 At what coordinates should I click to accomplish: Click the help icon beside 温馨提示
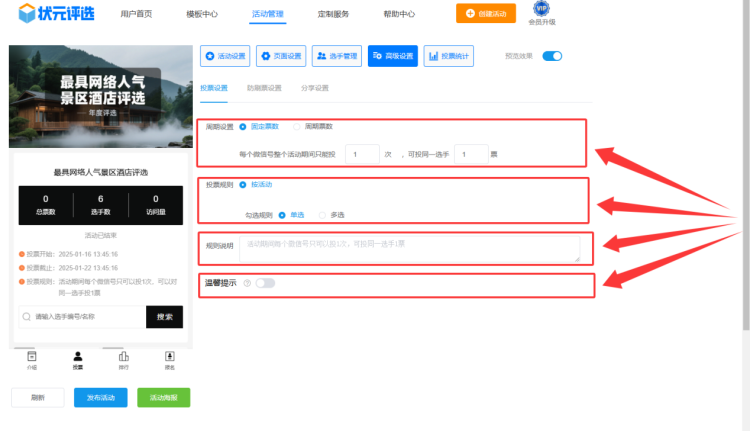coord(246,283)
